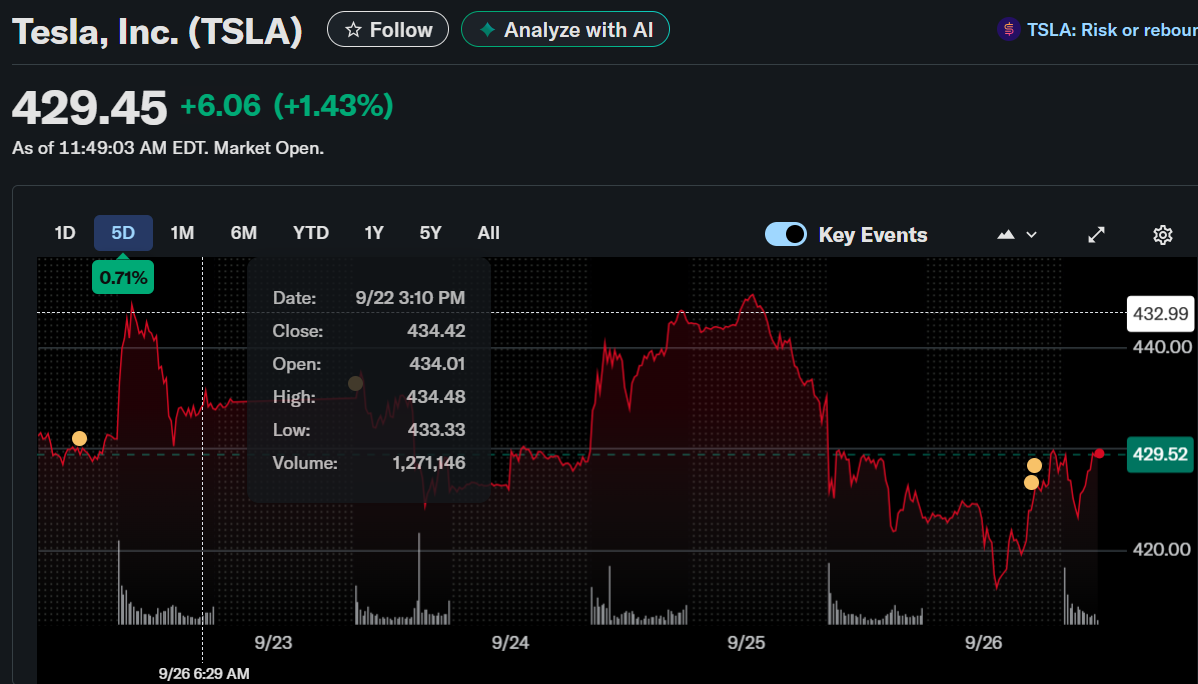Viewport: 1198px width, 684px height.
Task: Open chart settings gear
Action: pos(1162,235)
